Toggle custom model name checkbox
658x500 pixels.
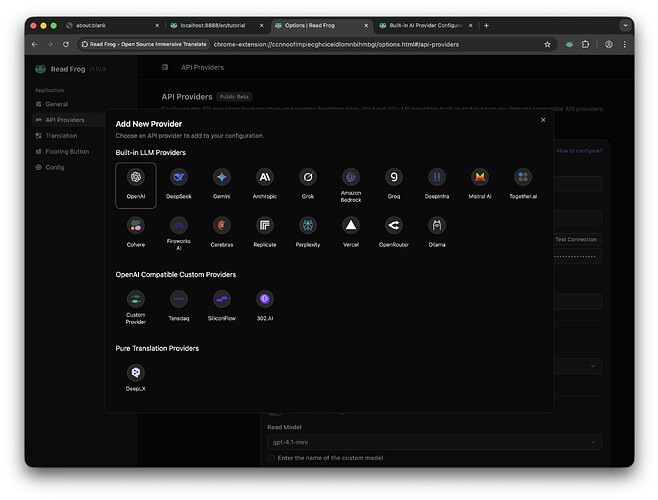click(271, 458)
